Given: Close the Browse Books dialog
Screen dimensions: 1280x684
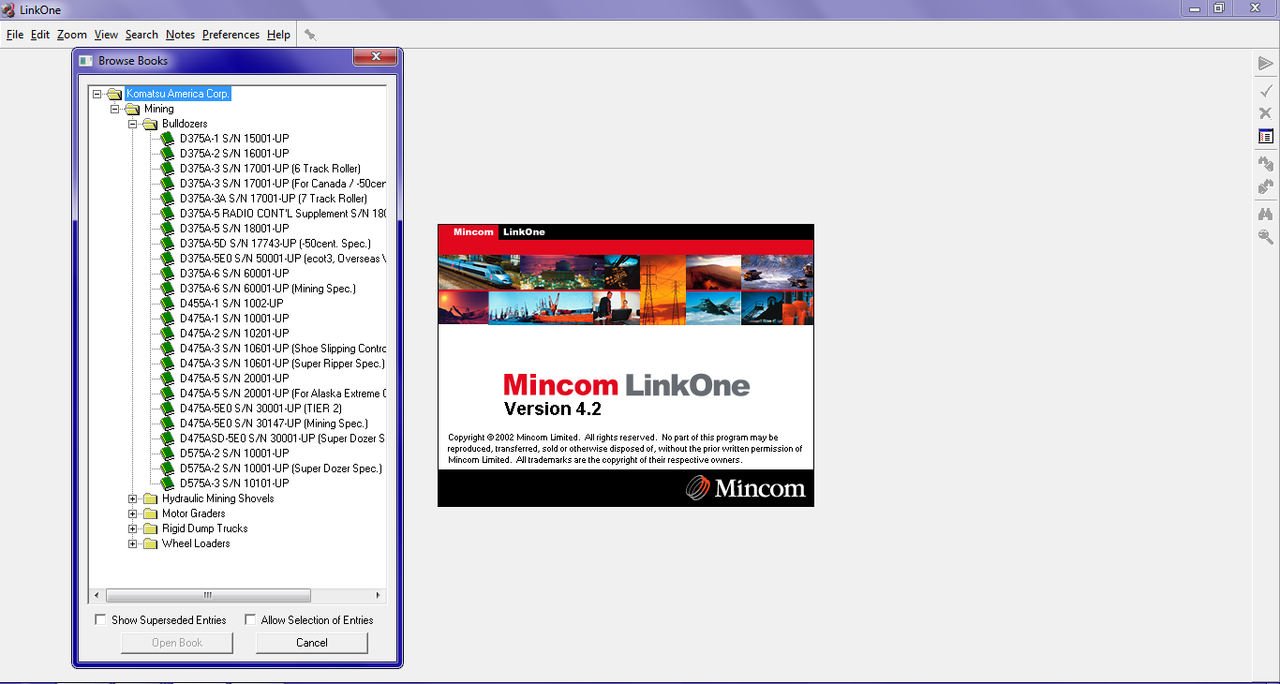Looking at the screenshot, I should click(x=375, y=58).
